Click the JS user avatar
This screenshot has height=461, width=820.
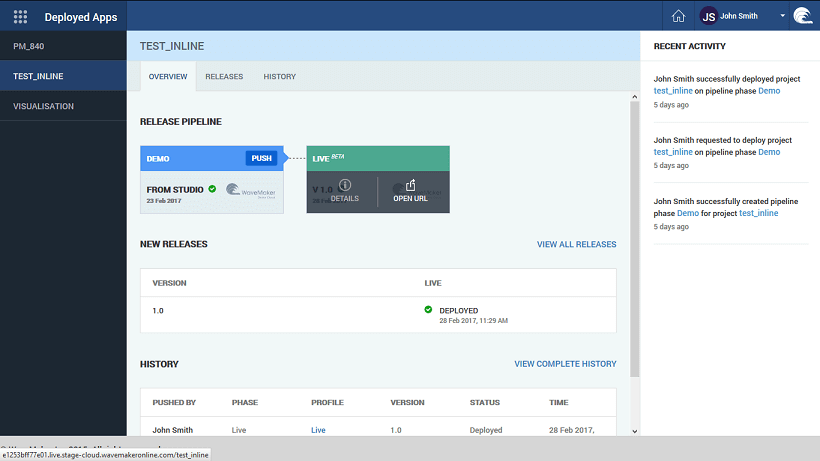click(x=709, y=16)
